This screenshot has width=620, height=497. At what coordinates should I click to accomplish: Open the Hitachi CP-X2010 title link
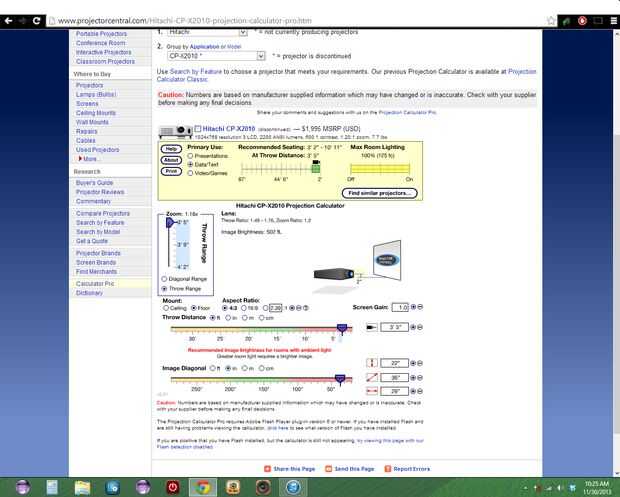tap(229, 129)
